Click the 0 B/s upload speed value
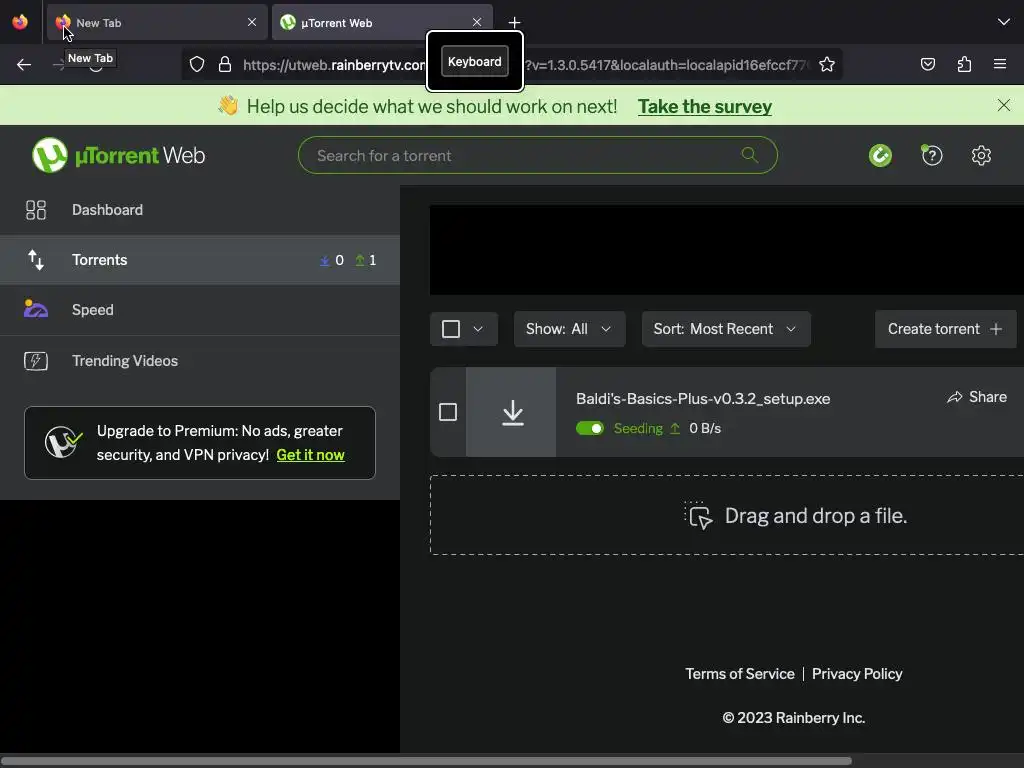Image resolution: width=1024 pixels, height=768 pixels. click(x=705, y=428)
